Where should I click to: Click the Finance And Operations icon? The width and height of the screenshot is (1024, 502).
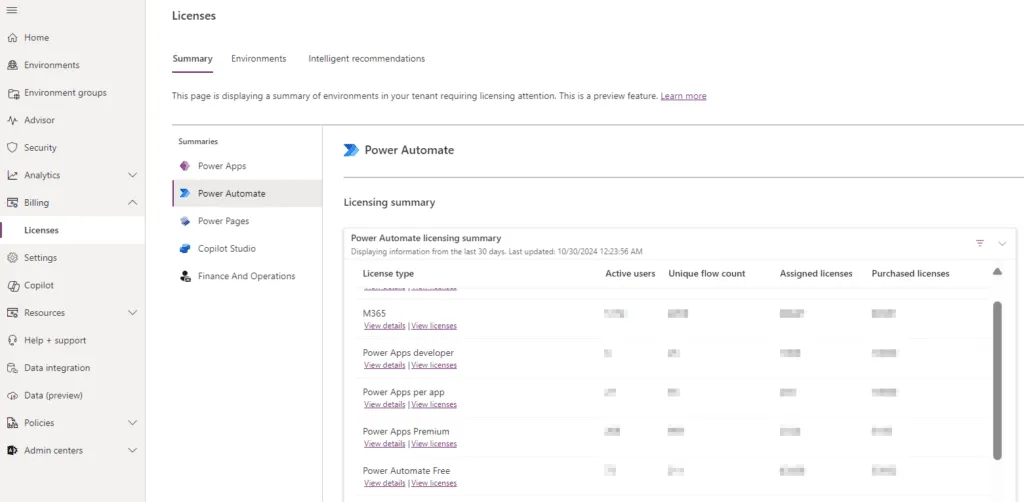coord(185,276)
